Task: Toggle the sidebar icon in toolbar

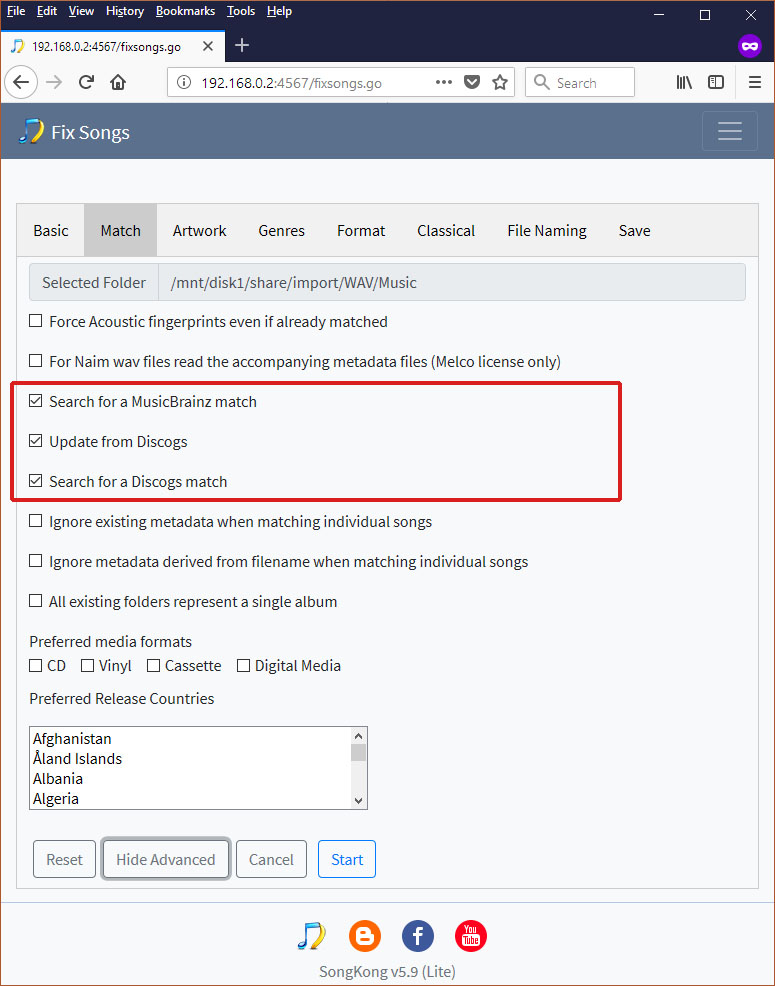Action: (x=716, y=82)
